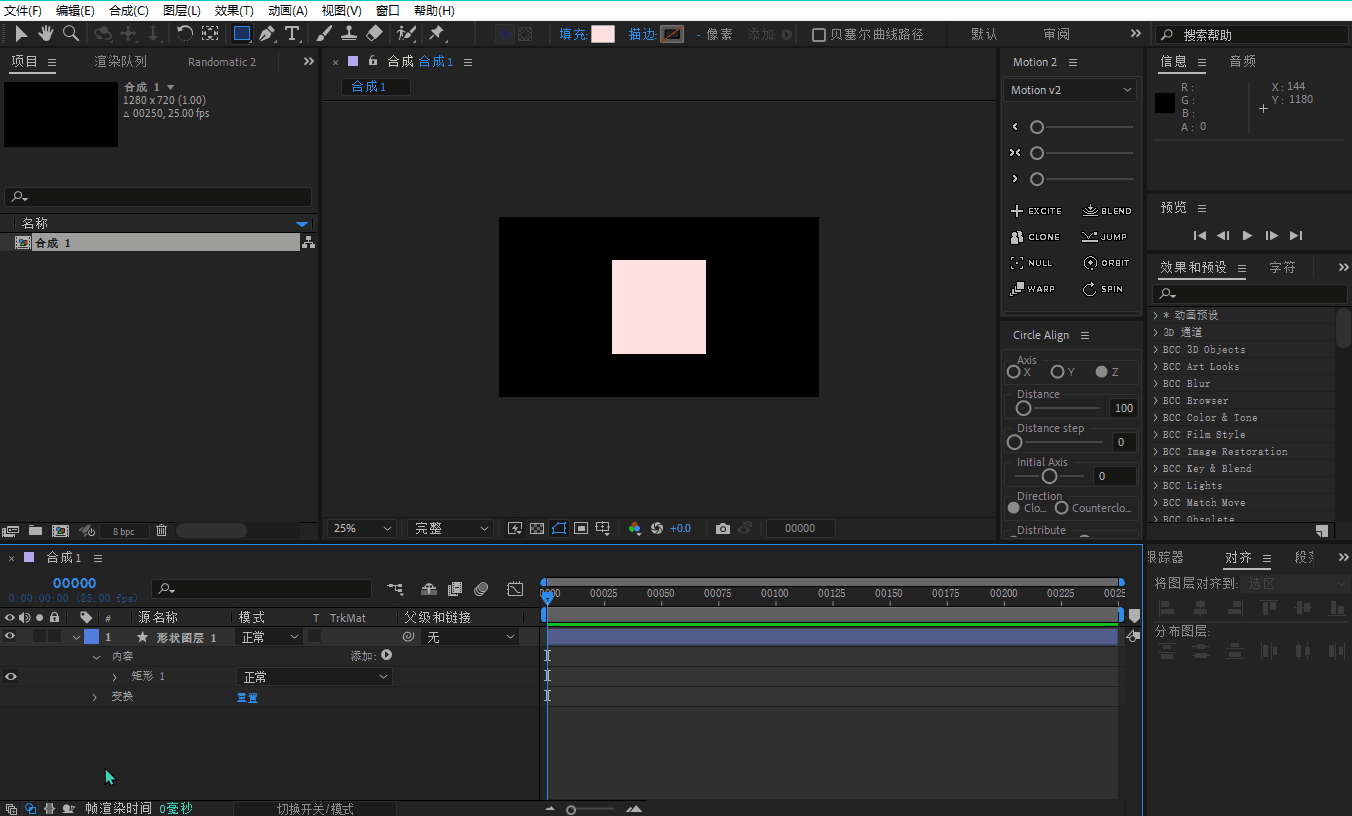Switch to the 字符 tab

point(1282,267)
